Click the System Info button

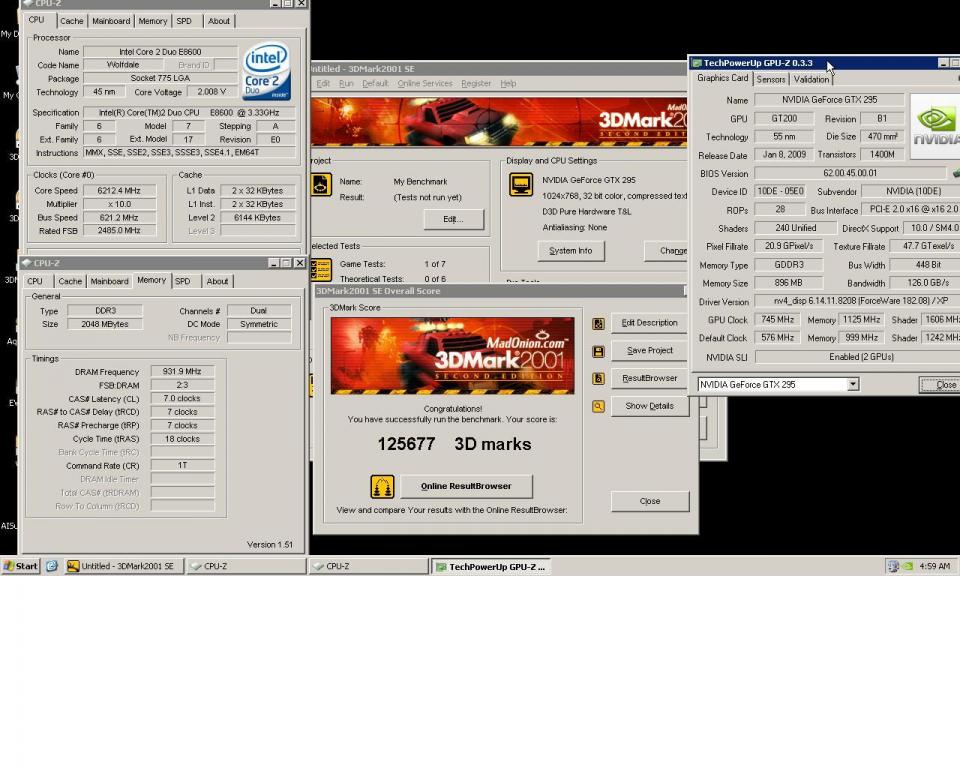click(x=571, y=251)
